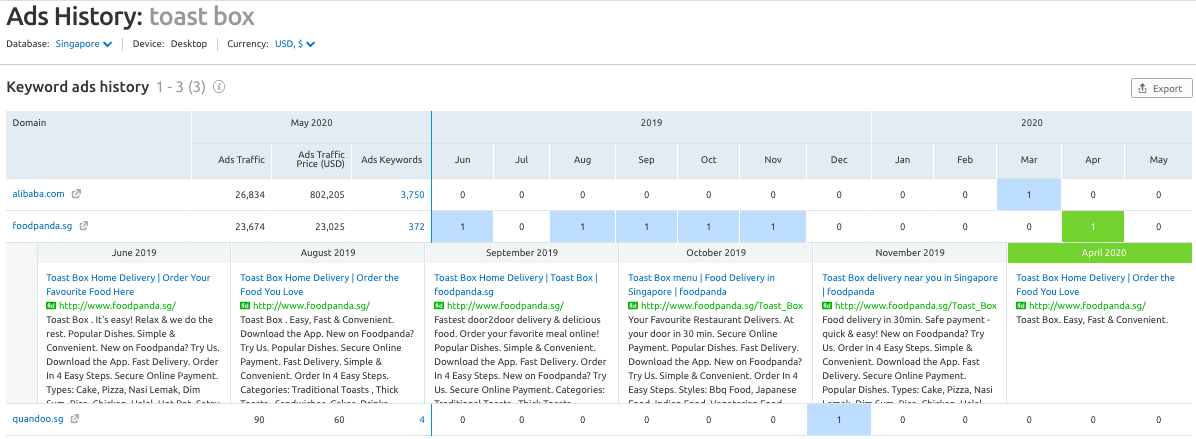Open the USD currency dropdown
The image size is (1196, 439).
coord(295,44)
